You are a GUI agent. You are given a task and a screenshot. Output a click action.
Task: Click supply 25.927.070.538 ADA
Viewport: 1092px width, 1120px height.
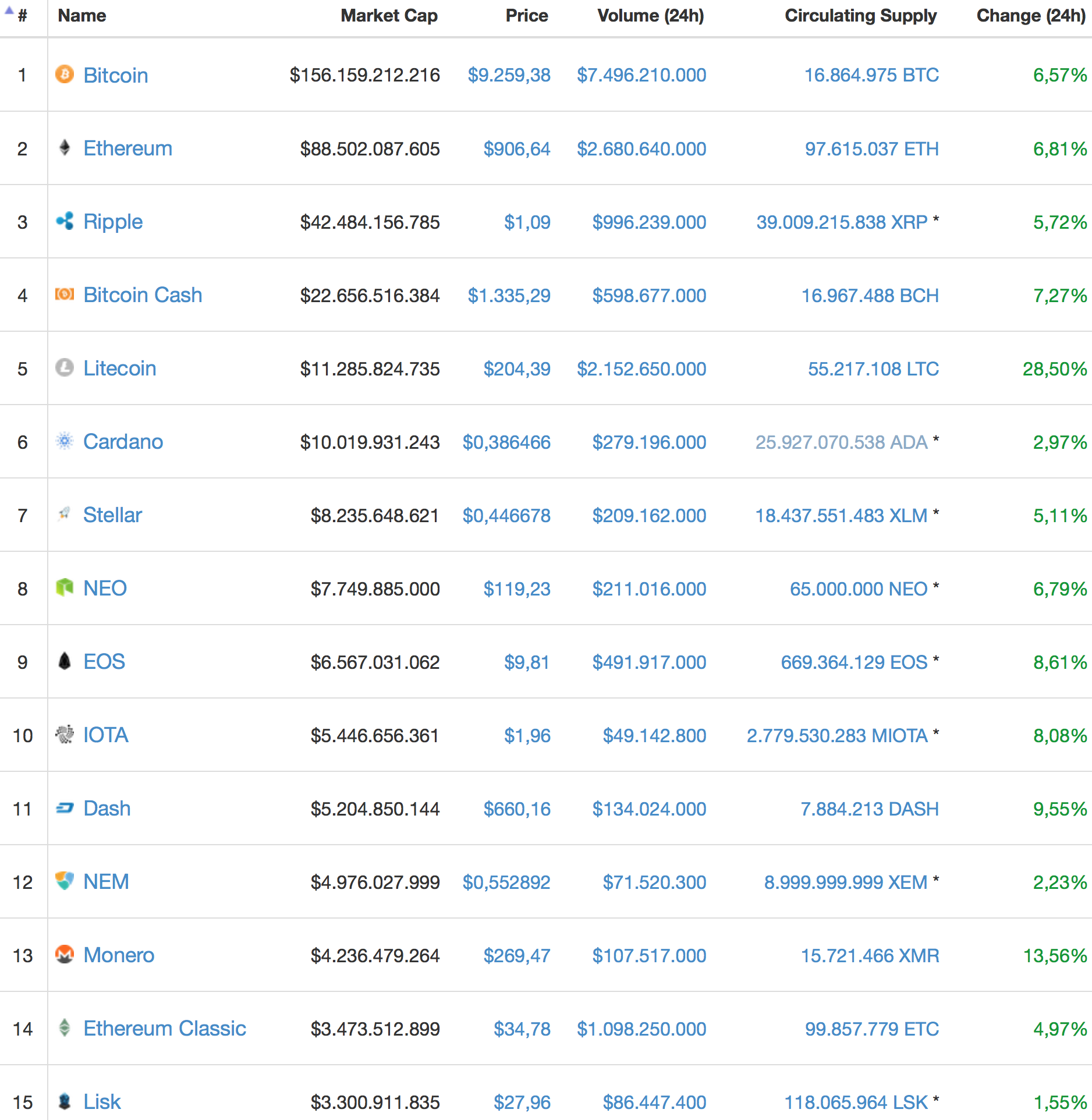click(842, 443)
